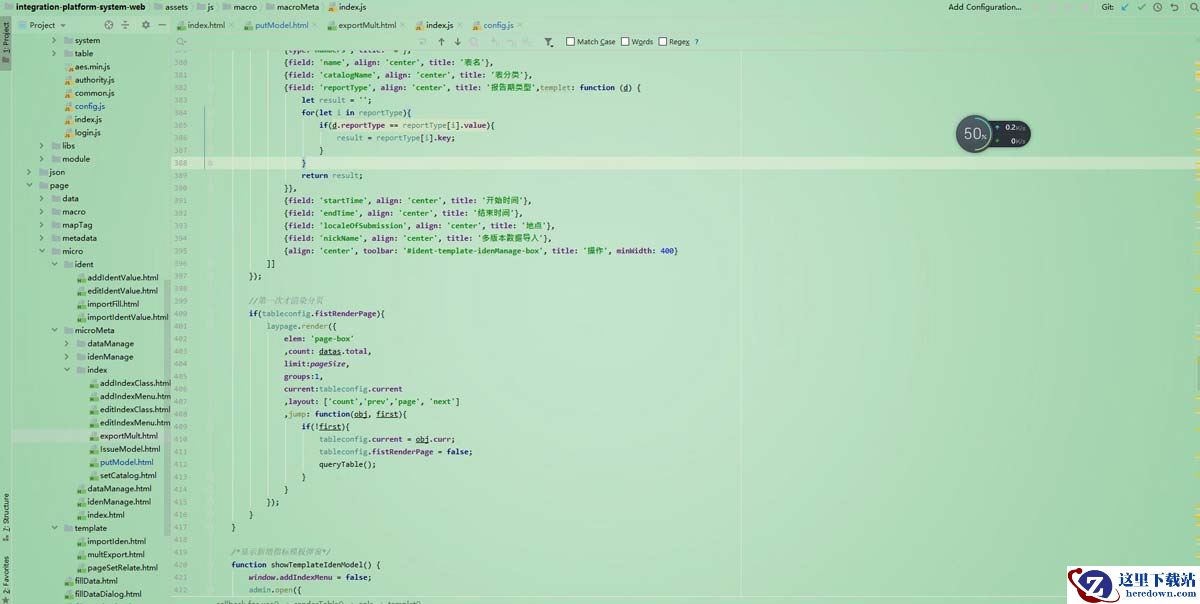Collapse the ident folder
Screen dimensions: 1200x604
[x=54, y=265]
